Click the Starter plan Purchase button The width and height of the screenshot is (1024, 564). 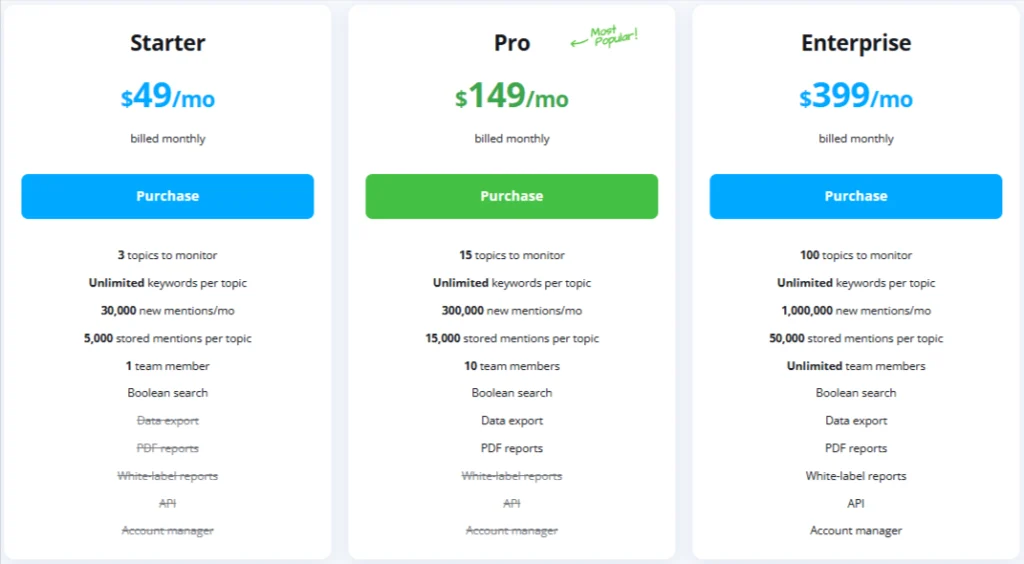167,196
